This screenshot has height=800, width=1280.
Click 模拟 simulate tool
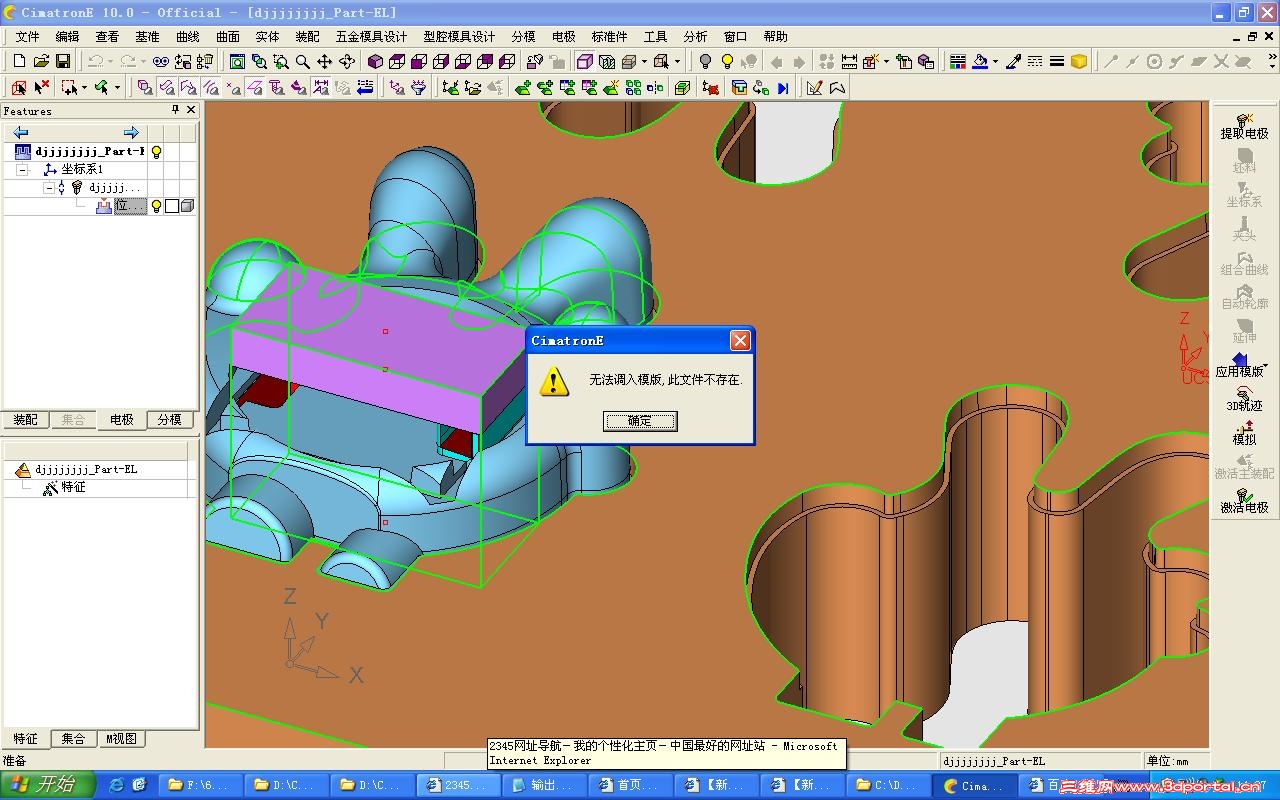(x=1244, y=432)
